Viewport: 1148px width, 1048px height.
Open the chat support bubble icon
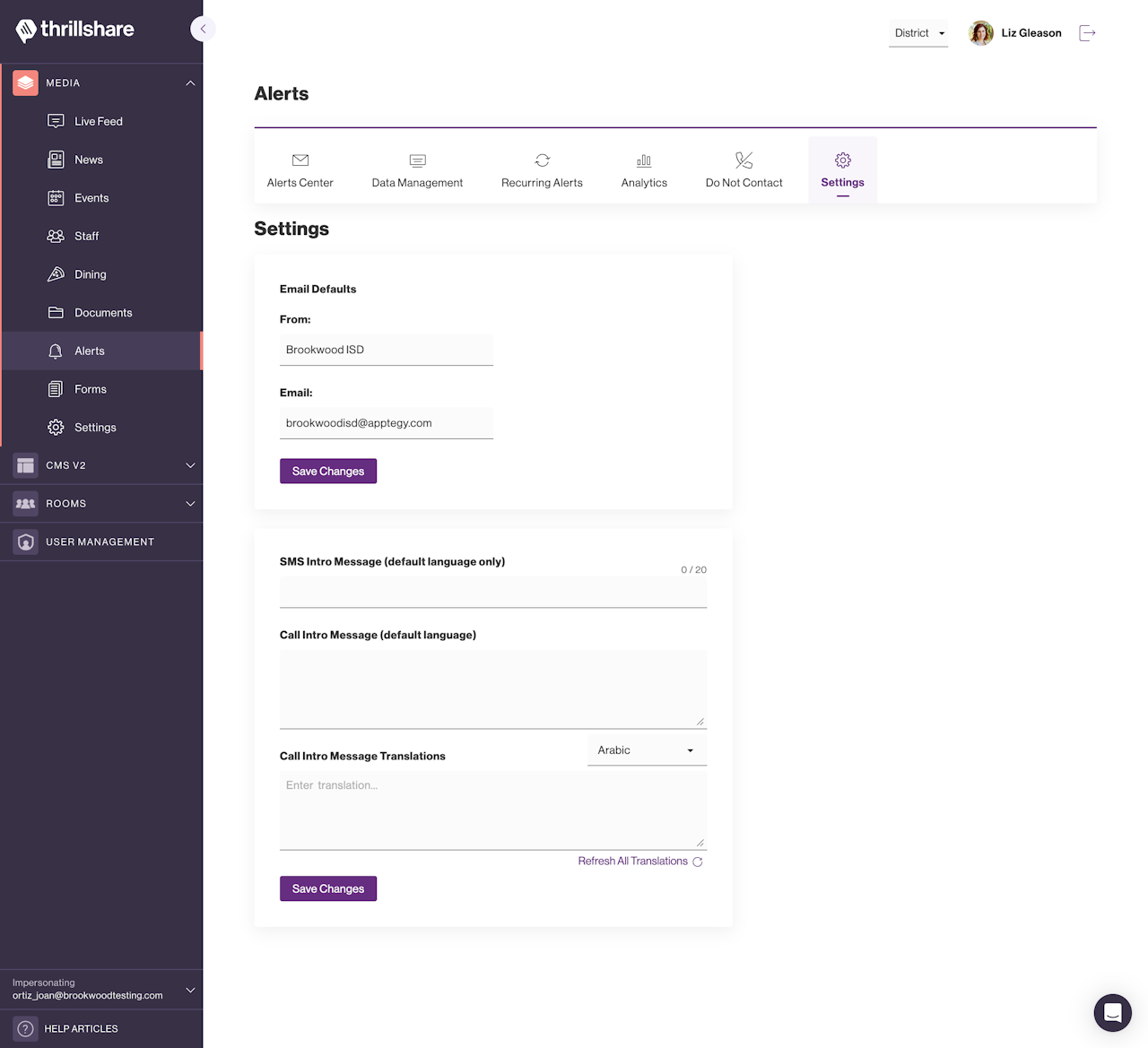1112,1013
